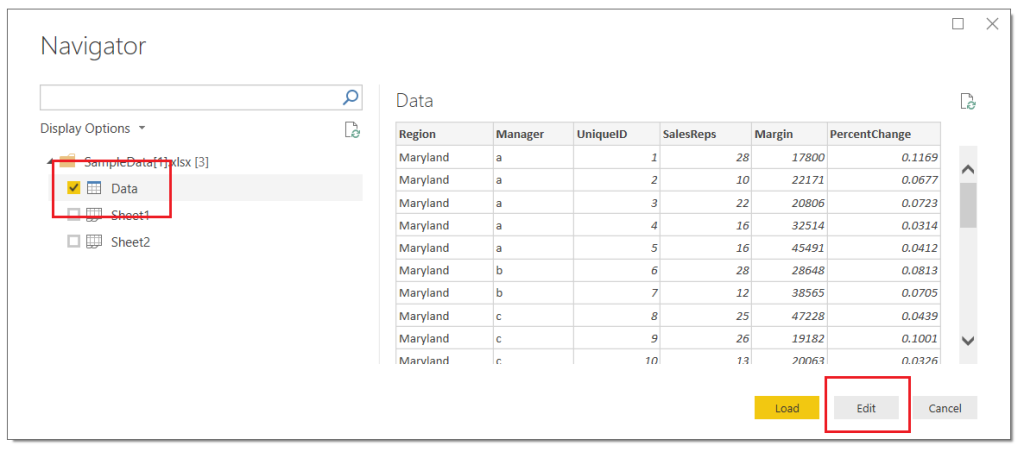Image resolution: width=1024 pixels, height=452 pixels.
Task: Click the SalesReps column header
Action: click(705, 134)
